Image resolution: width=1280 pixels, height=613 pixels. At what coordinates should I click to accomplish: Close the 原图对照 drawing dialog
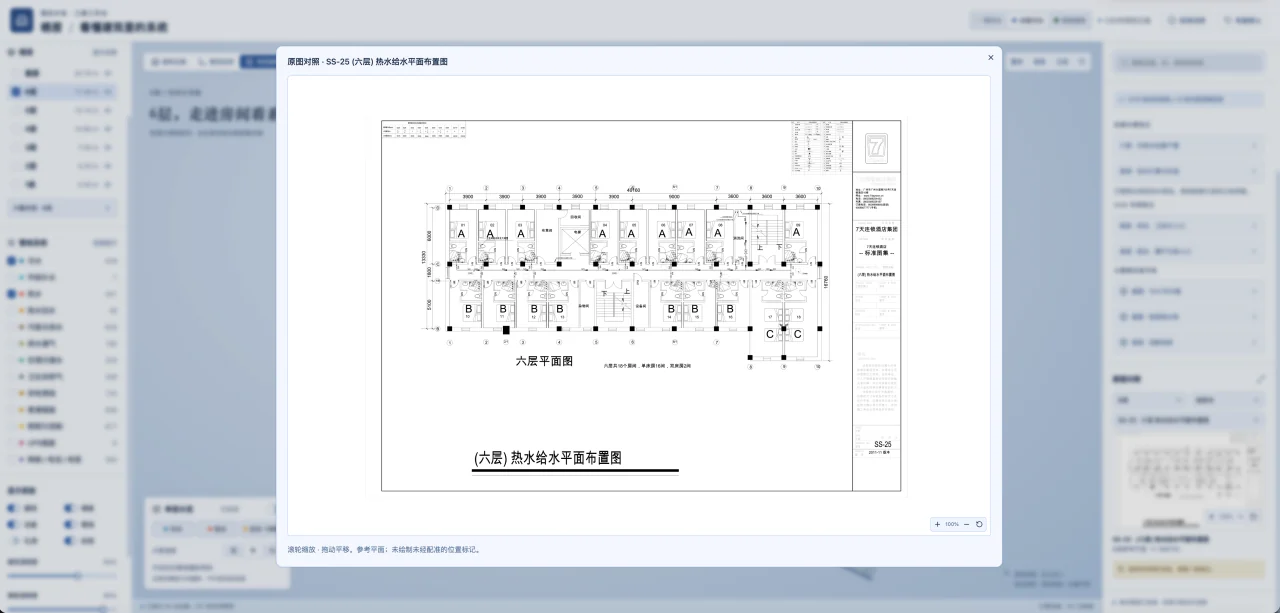pos(991,58)
